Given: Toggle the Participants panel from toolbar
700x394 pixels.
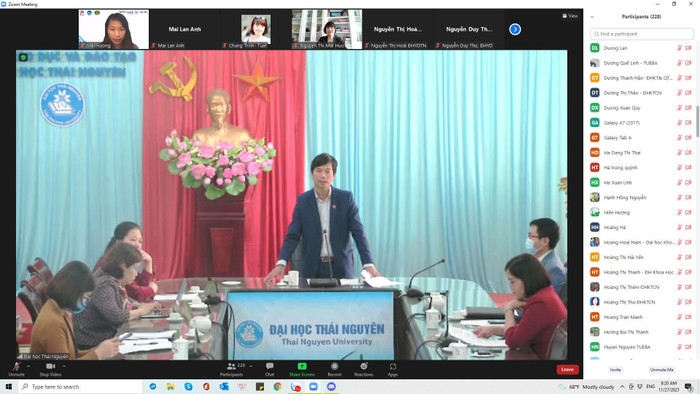Looking at the screenshot, I should [x=232, y=369].
